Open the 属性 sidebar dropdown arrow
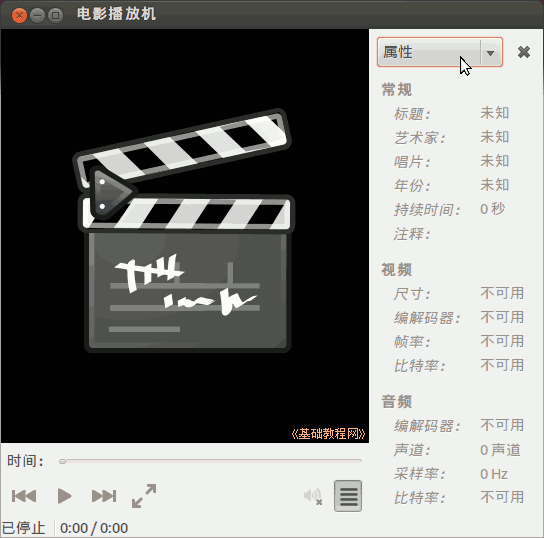The width and height of the screenshot is (544, 538). (490, 53)
